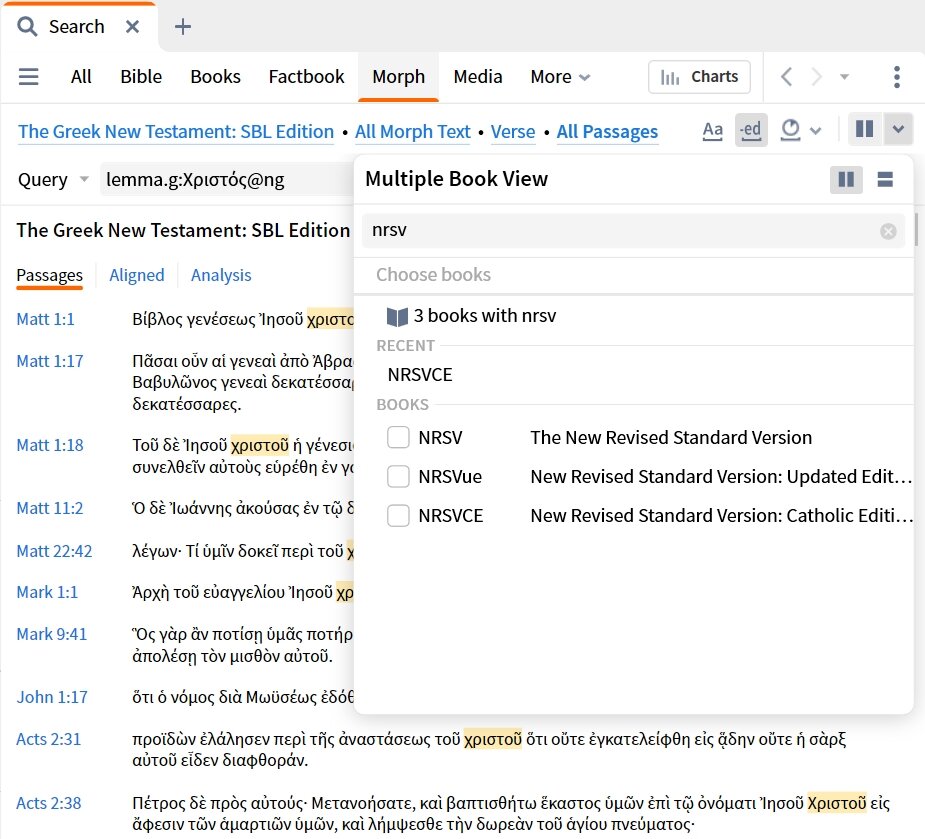
Task: Select the Morph search tab
Action: coord(398,77)
